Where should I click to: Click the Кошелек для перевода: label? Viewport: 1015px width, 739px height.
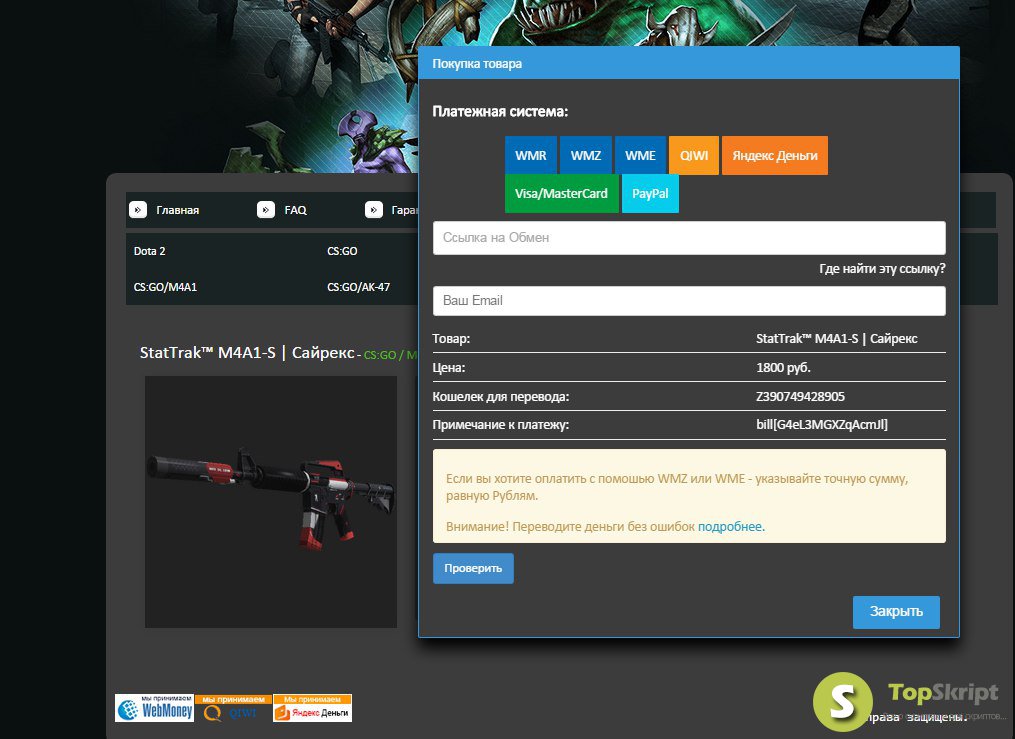(x=501, y=396)
